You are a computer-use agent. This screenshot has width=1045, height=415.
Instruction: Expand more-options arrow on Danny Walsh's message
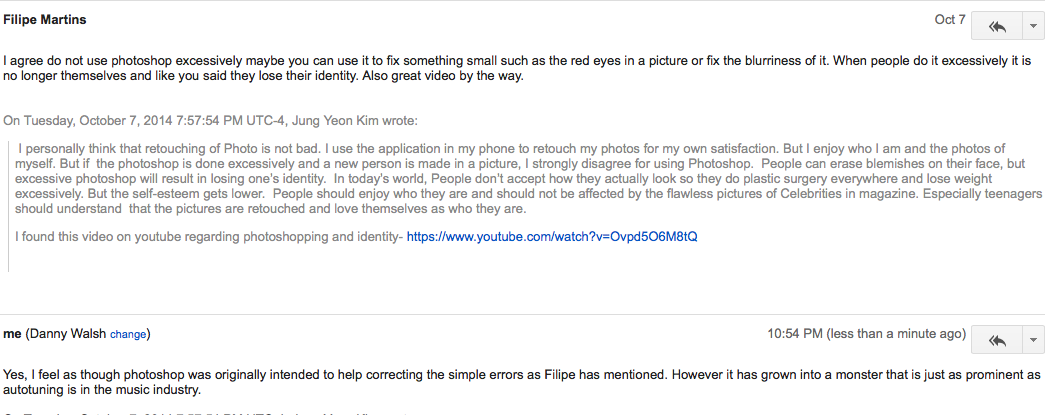pyautogui.click(x=1033, y=340)
